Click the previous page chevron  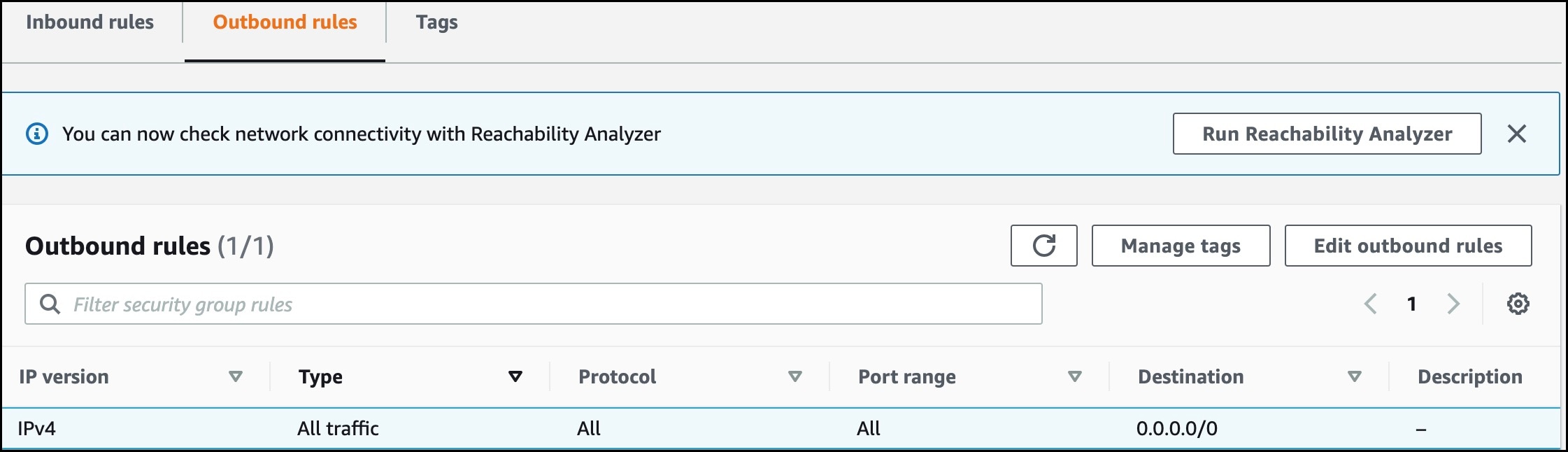[1370, 303]
